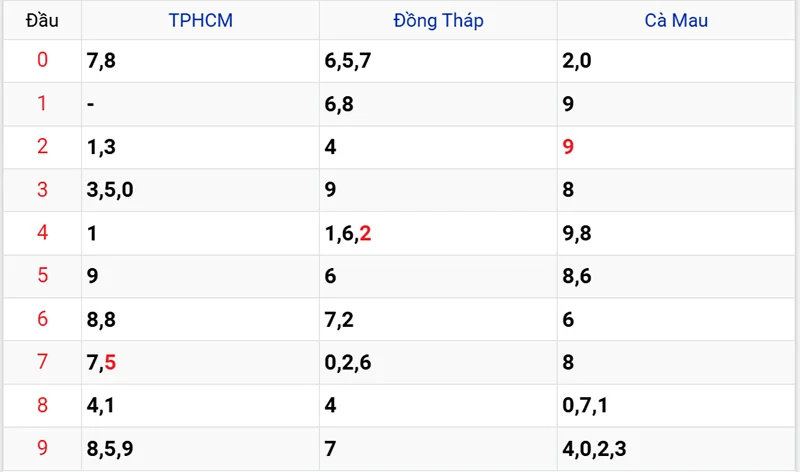
Task: Select row header number 6
Action: 42,319
